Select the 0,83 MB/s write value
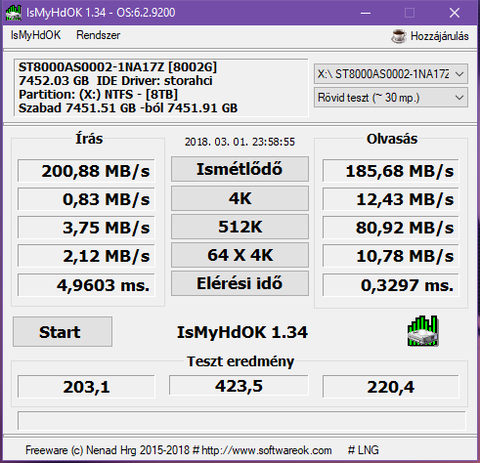Image resolution: width=480 pixels, height=463 pixels. pos(86,199)
